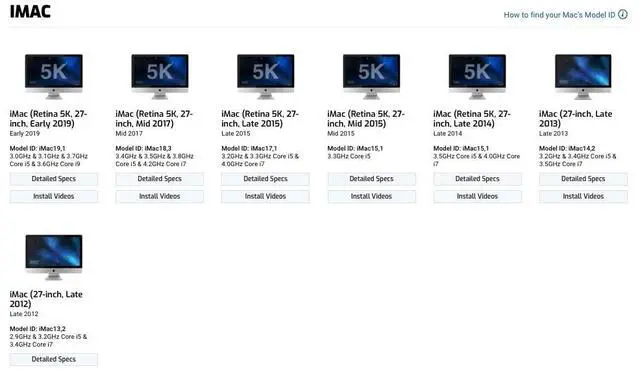Show Detailed Specs for iMac Late 2015

tap(265, 179)
